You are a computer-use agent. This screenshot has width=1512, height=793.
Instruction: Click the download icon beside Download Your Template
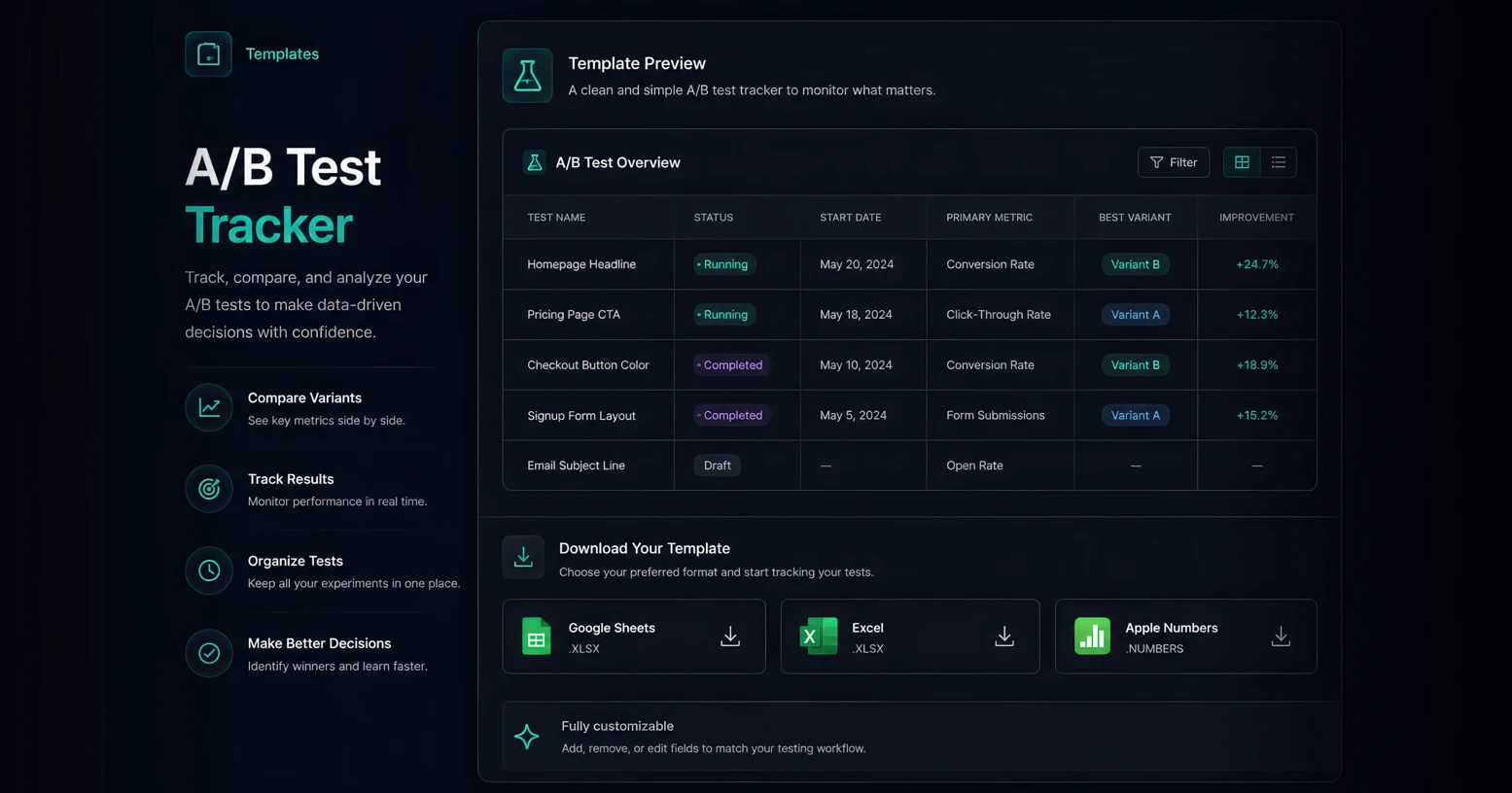[x=523, y=558]
